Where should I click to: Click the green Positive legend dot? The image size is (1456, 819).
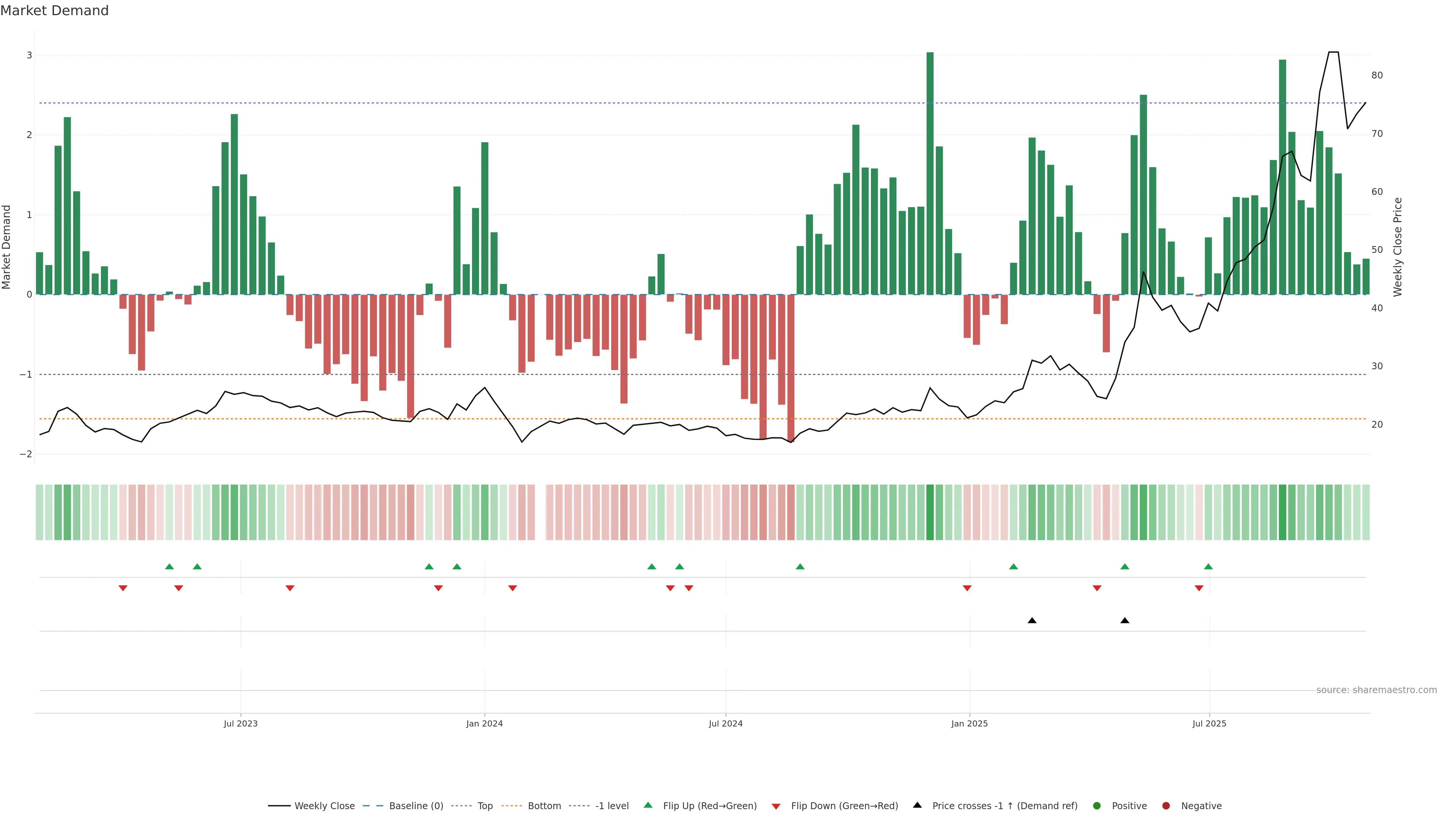pyautogui.click(x=1097, y=805)
